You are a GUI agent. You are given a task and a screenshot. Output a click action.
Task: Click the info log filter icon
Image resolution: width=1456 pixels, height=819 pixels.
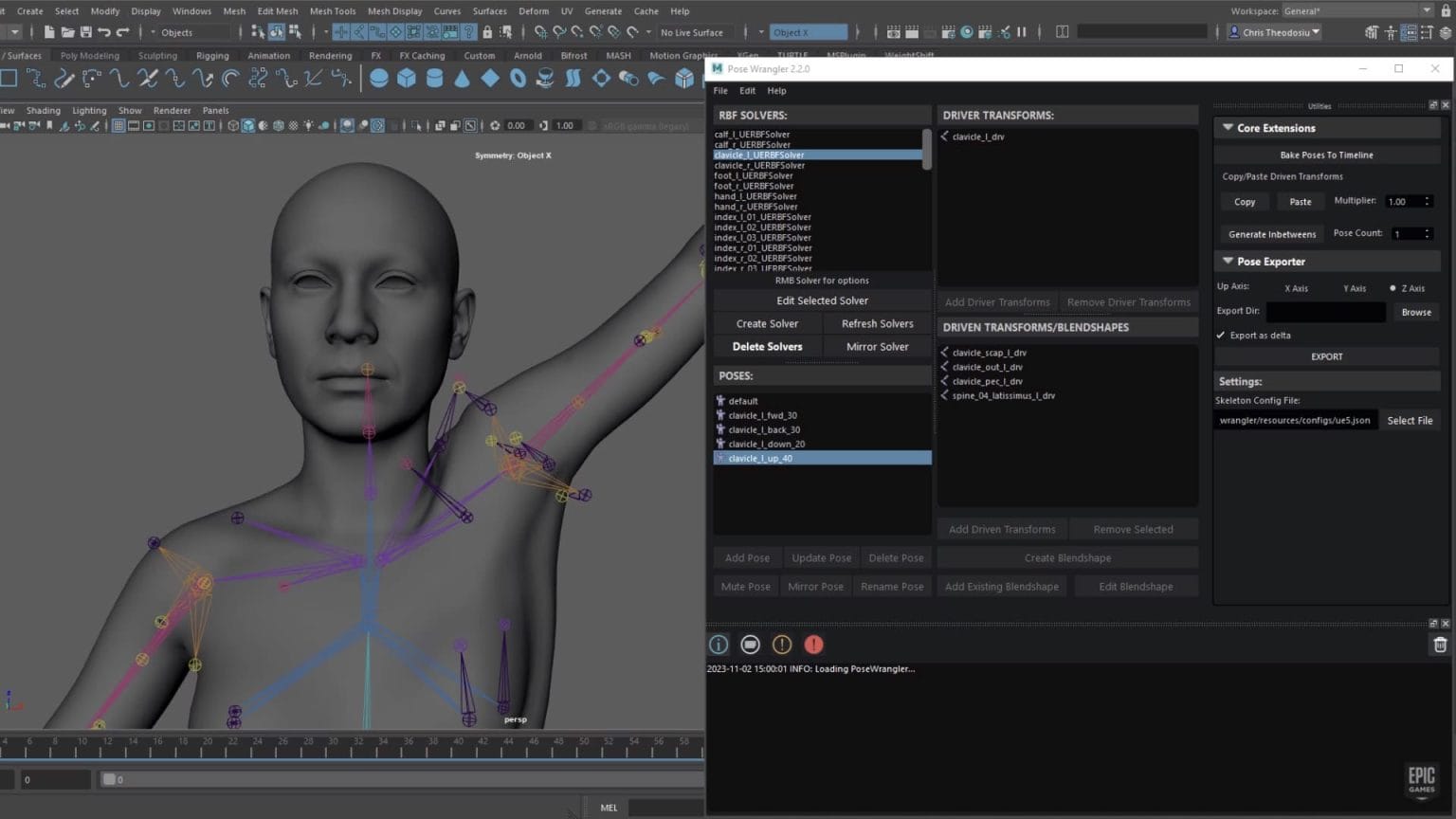(x=719, y=644)
